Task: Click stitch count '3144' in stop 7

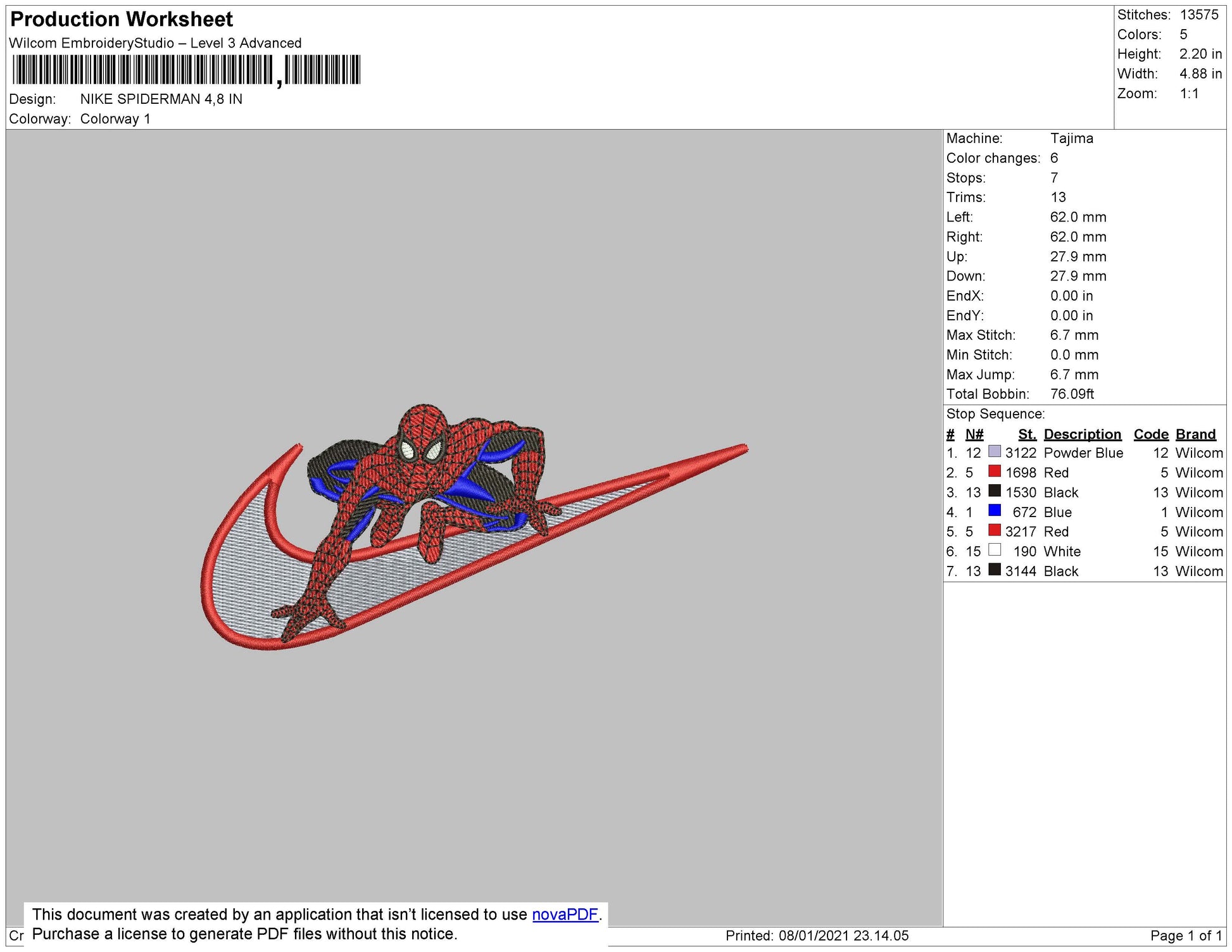Action: pyautogui.click(x=1021, y=571)
